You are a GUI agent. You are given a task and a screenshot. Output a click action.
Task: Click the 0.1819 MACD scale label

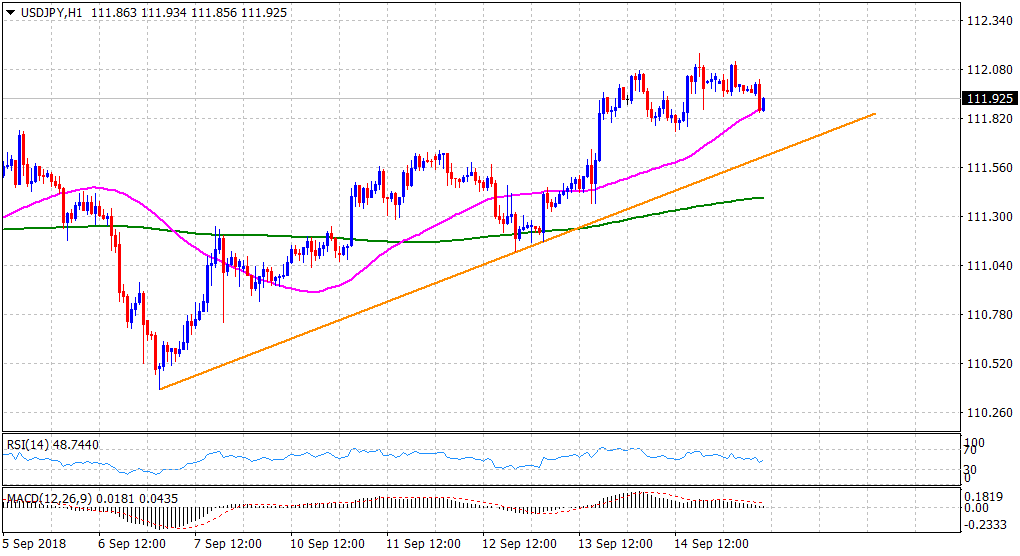pyautogui.click(x=985, y=497)
